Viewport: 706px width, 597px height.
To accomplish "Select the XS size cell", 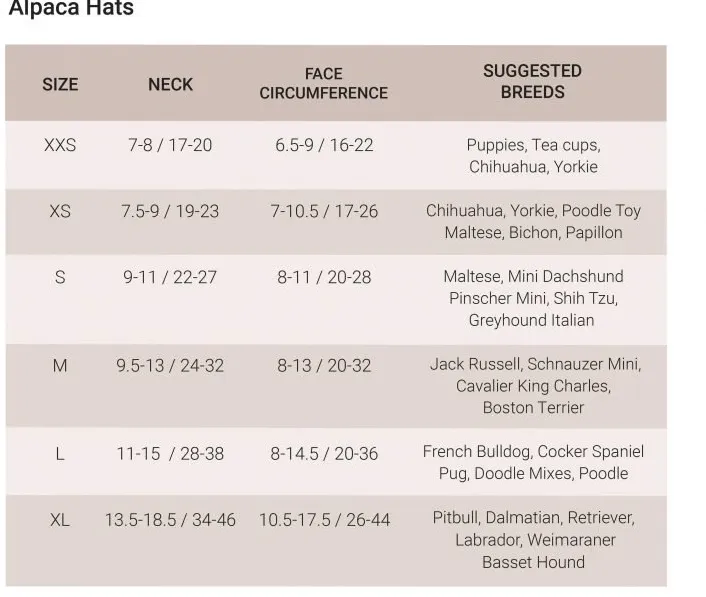I will tap(60, 211).
